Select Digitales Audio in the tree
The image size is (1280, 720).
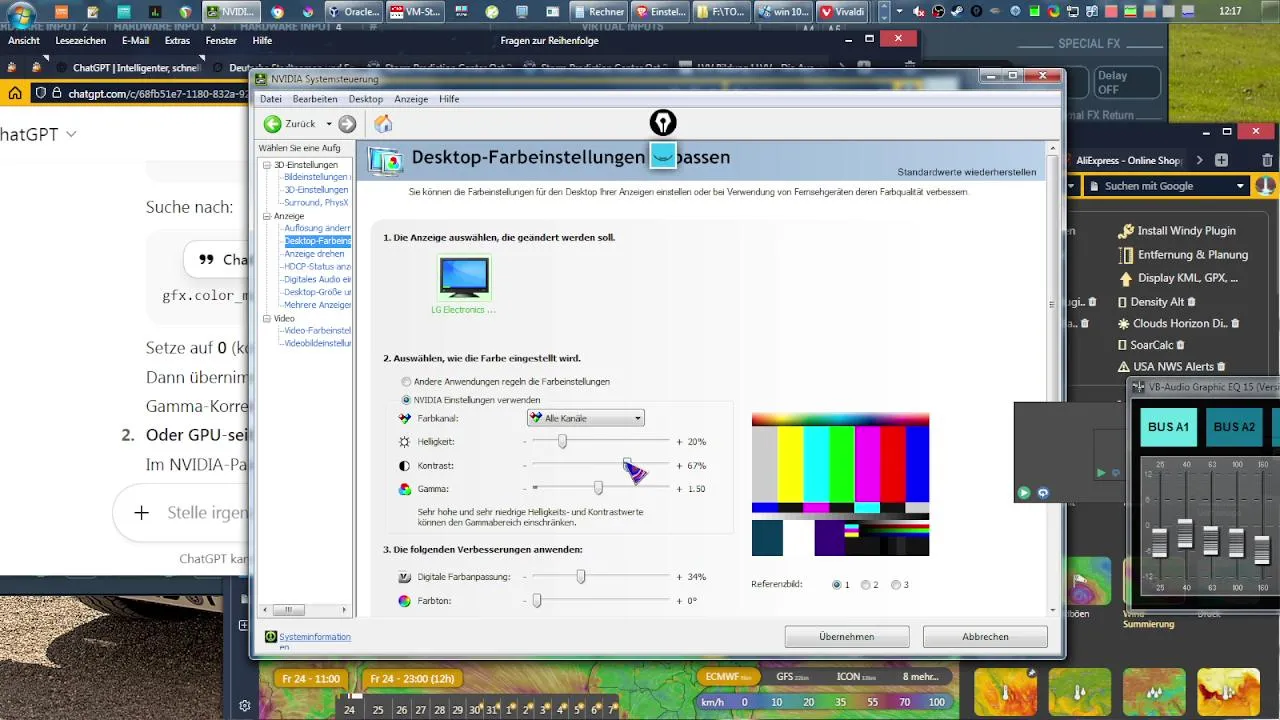pyautogui.click(x=317, y=280)
